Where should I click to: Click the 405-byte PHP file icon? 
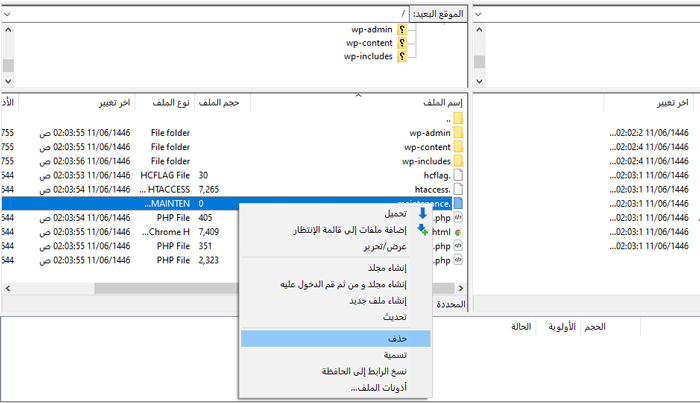(458, 217)
